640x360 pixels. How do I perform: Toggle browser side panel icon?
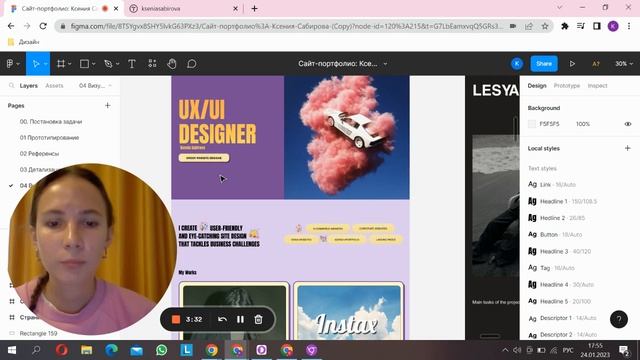coord(597,26)
